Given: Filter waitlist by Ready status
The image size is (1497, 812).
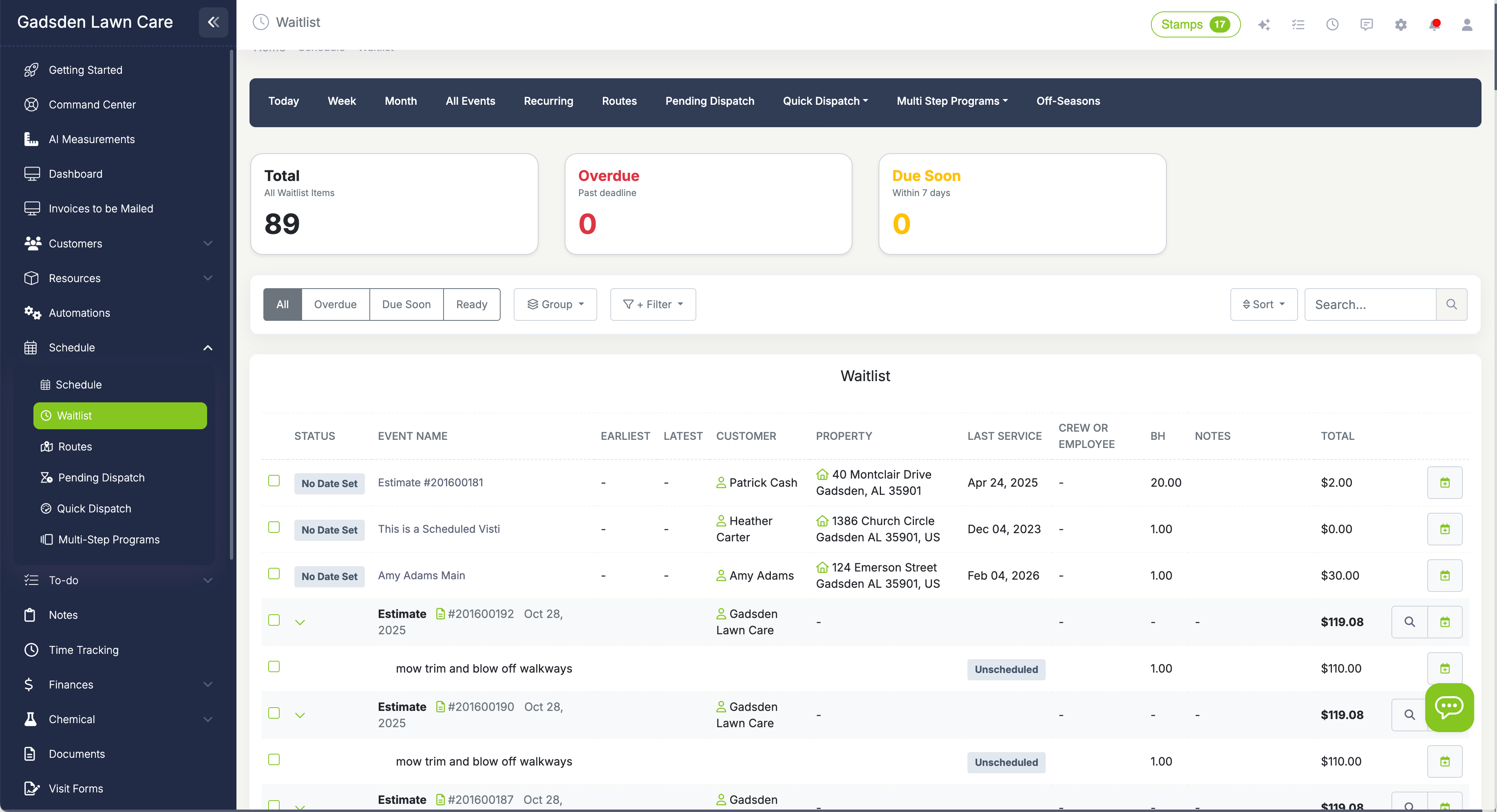Looking at the screenshot, I should pos(471,304).
